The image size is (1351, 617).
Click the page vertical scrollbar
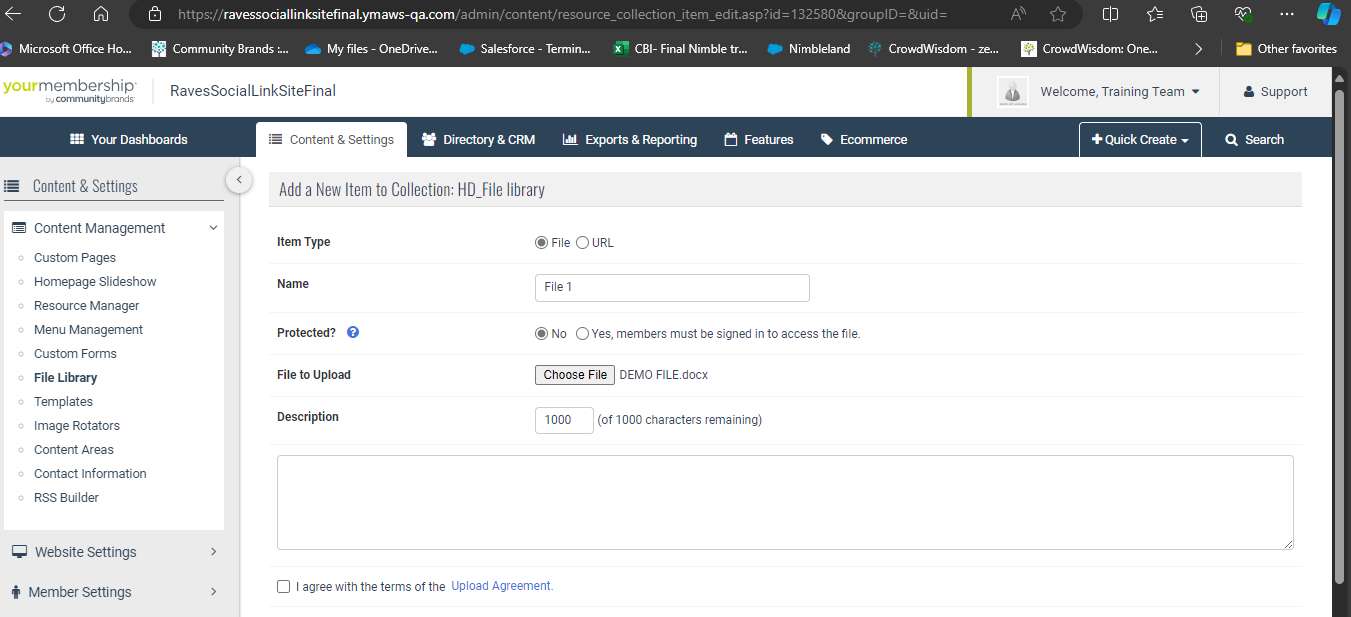pyautogui.click(x=1340, y=330)
